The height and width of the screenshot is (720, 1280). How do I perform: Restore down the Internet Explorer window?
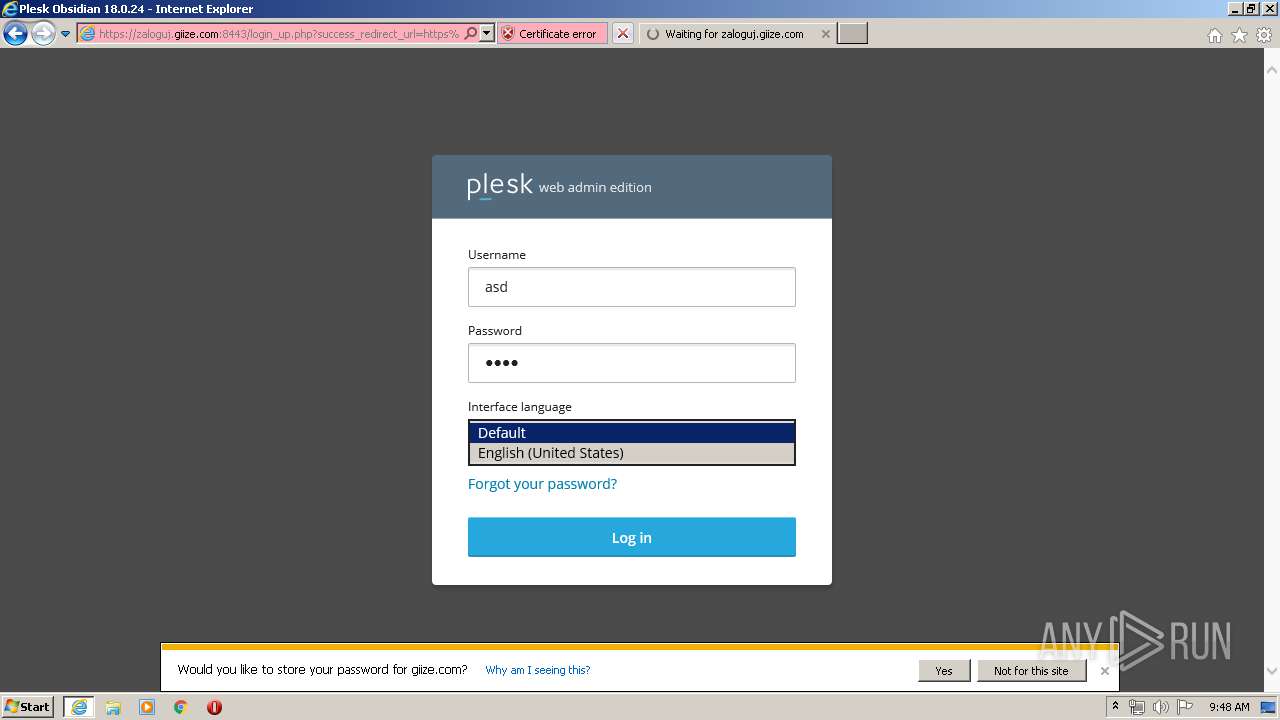1251,8
